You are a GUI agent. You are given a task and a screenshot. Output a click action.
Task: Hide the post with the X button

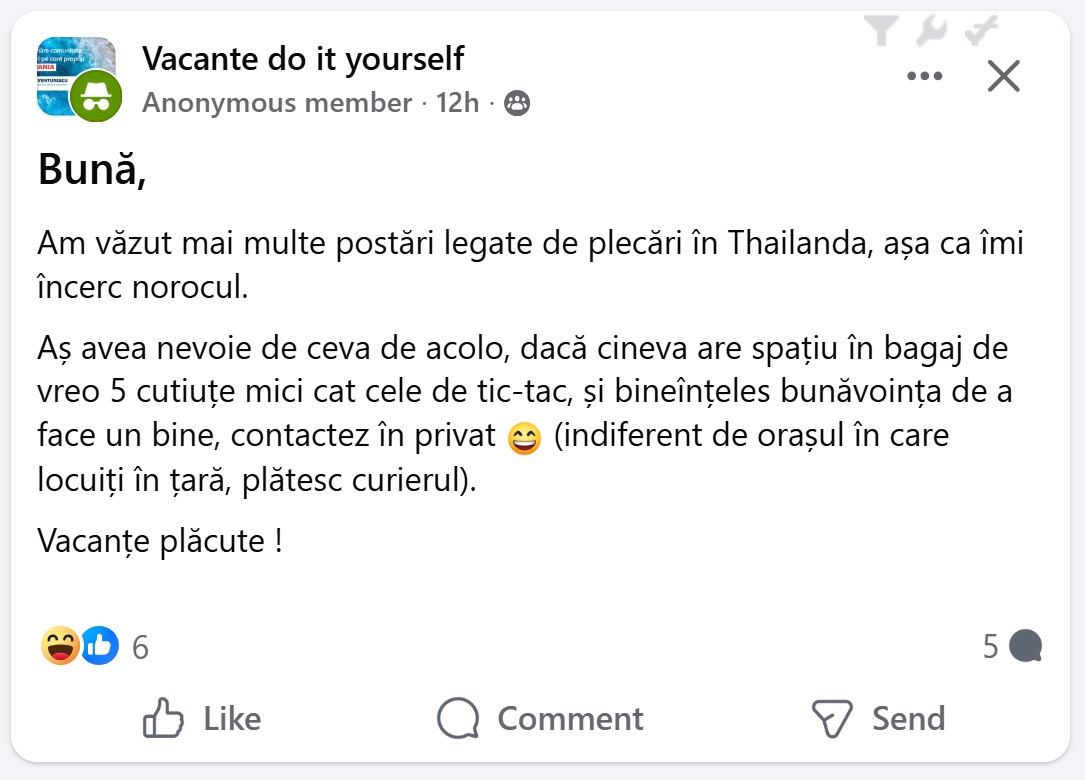[x=1003, y=76]
